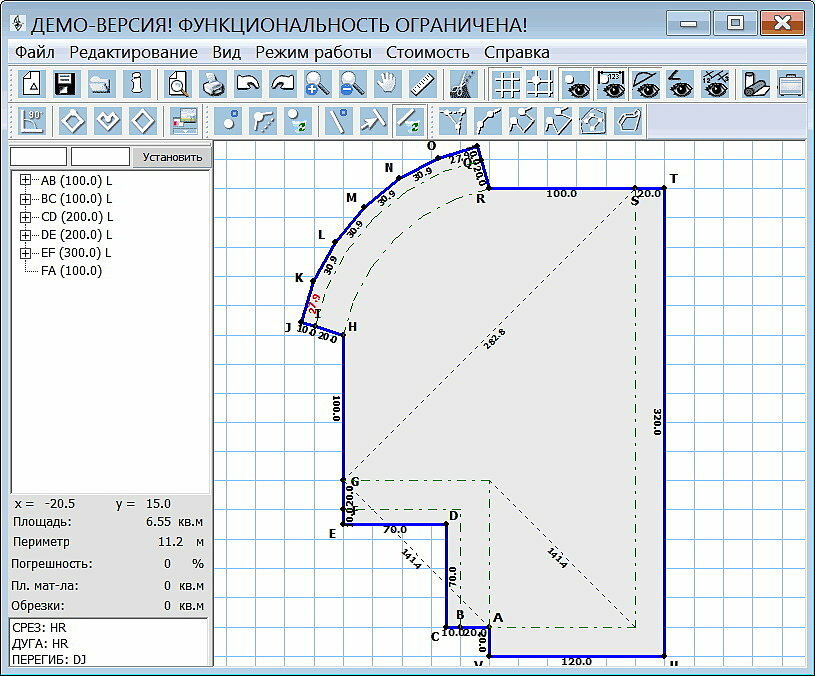Image resolution: width=815 pixels, height=676 pixels.
Task: Select the ПЕРЕГИБ: DJ list entry
Action: pyautogui.click(x=49, y=660)
